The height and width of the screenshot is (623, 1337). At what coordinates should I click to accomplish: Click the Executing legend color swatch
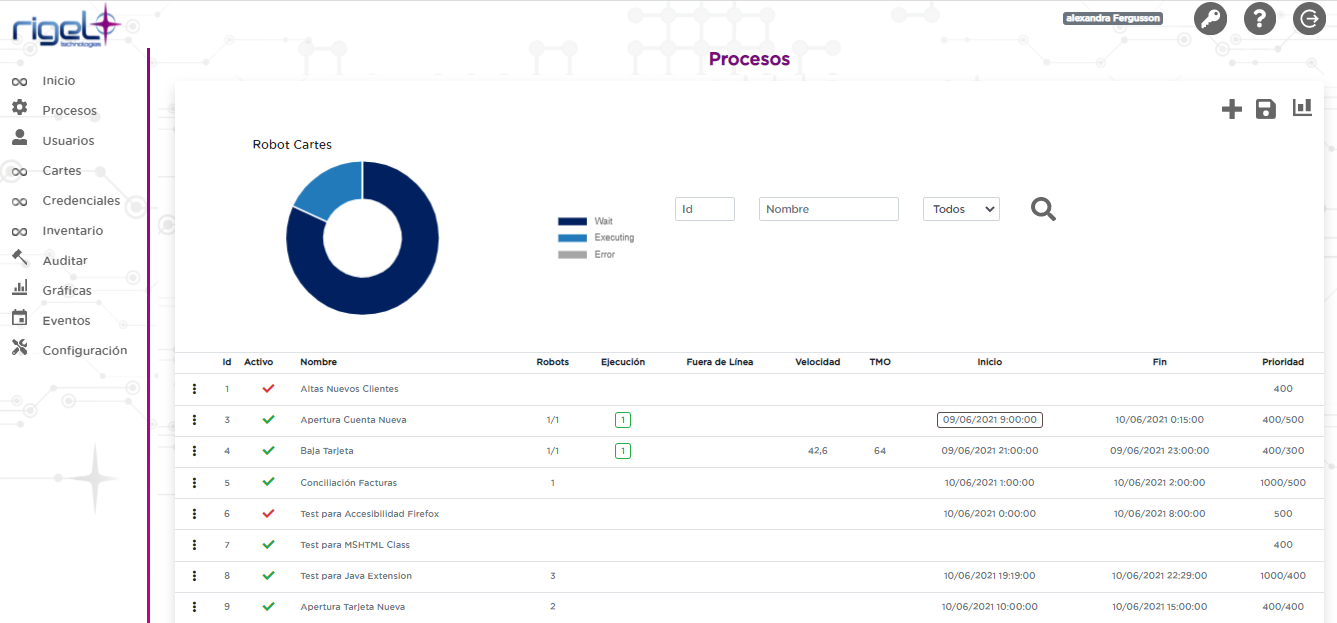click(x=572, y=238)
